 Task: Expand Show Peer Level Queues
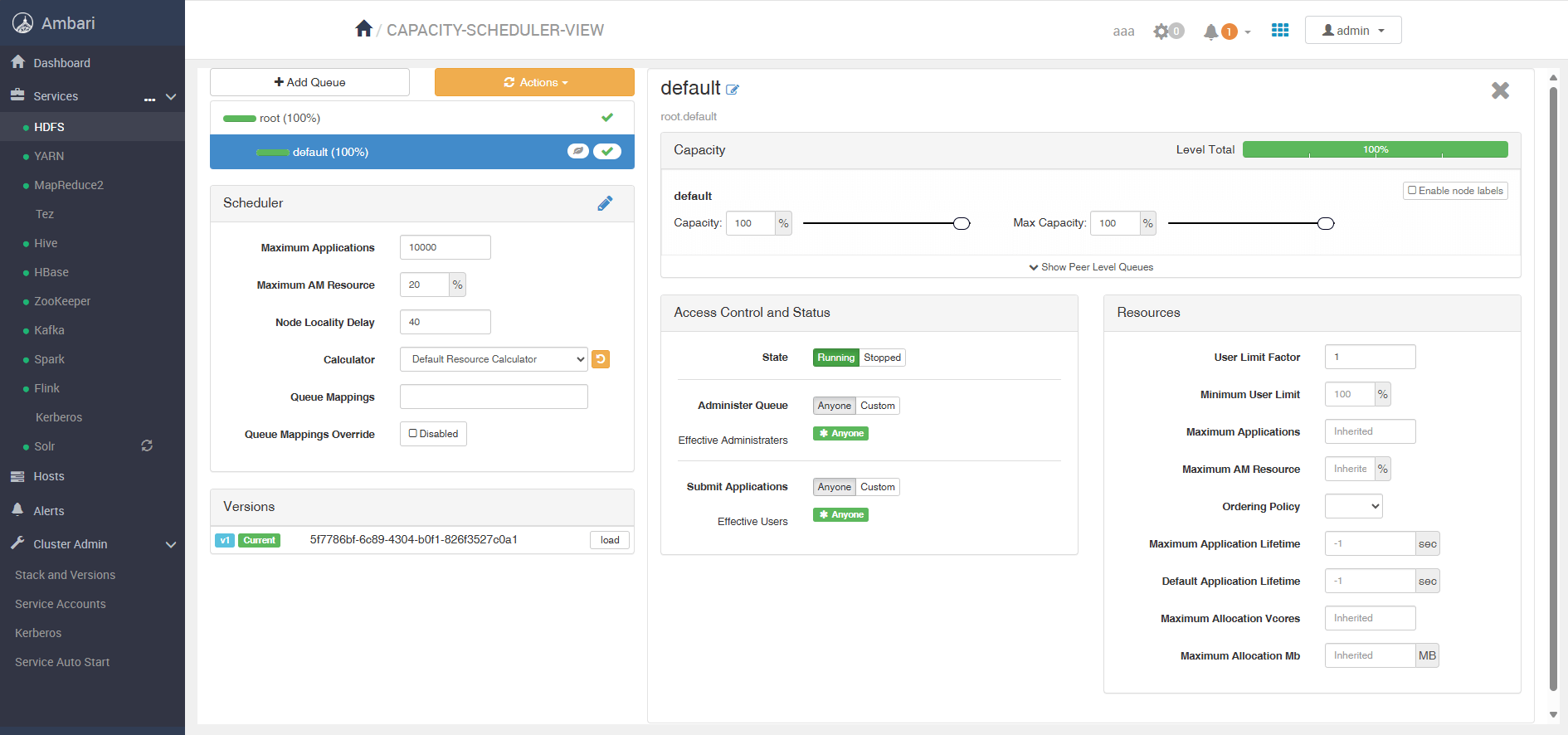[x=1091, y=267]
